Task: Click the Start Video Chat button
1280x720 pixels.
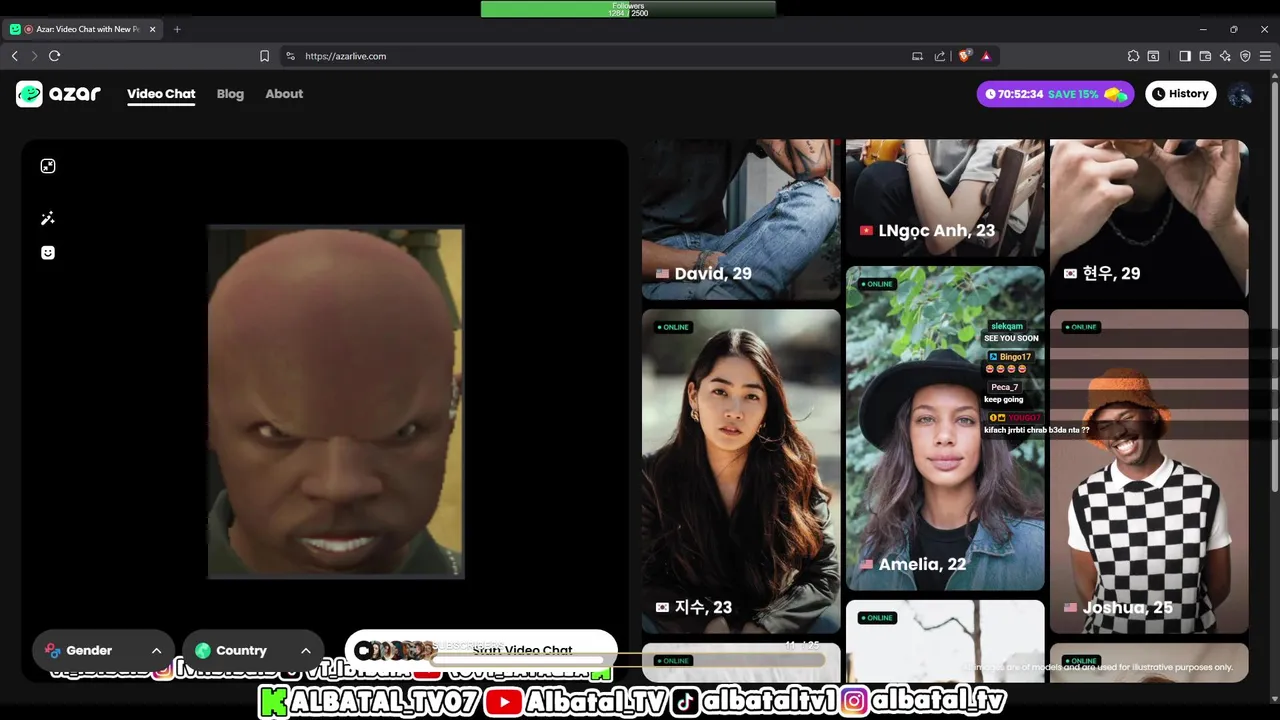Action: (x=481, y=650)
